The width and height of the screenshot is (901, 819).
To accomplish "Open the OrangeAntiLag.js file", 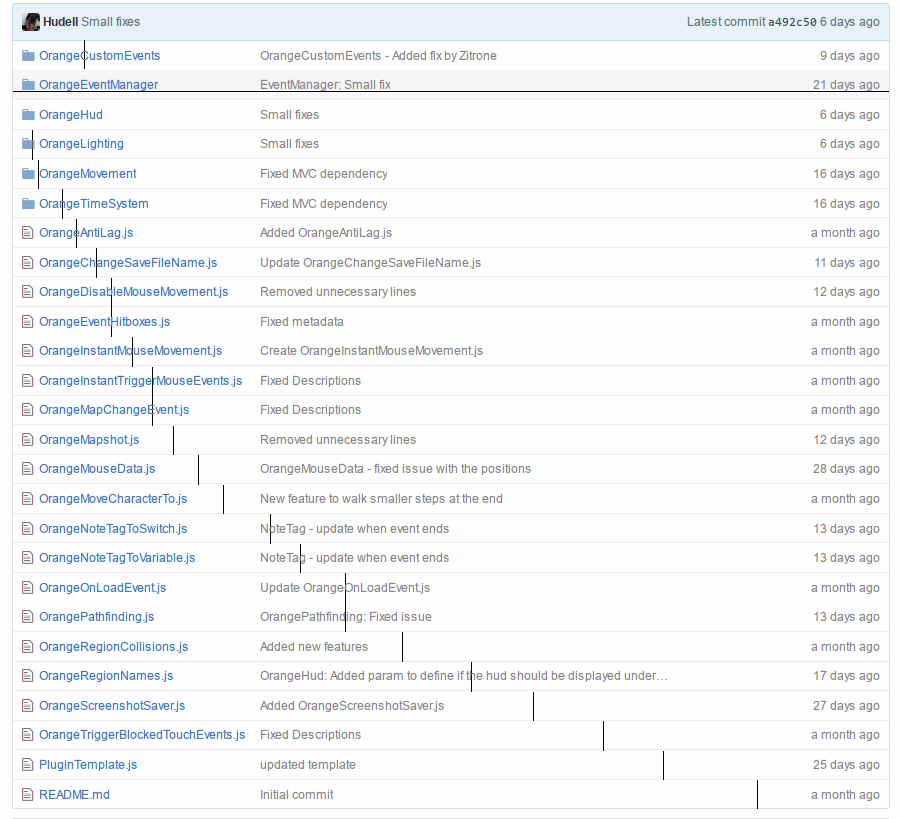I will 86,233.
